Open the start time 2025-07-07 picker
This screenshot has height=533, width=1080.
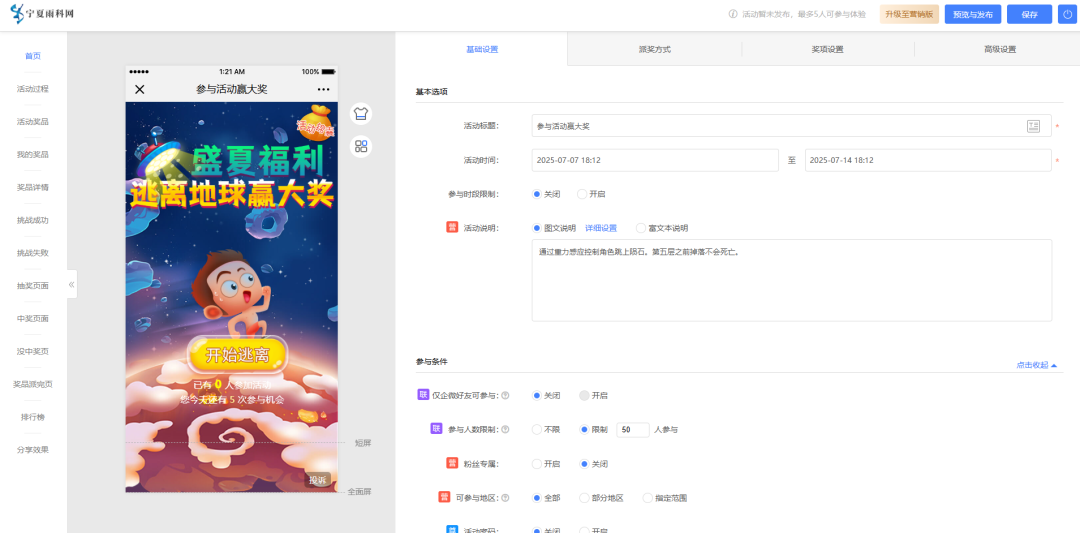tap(655, 160)
